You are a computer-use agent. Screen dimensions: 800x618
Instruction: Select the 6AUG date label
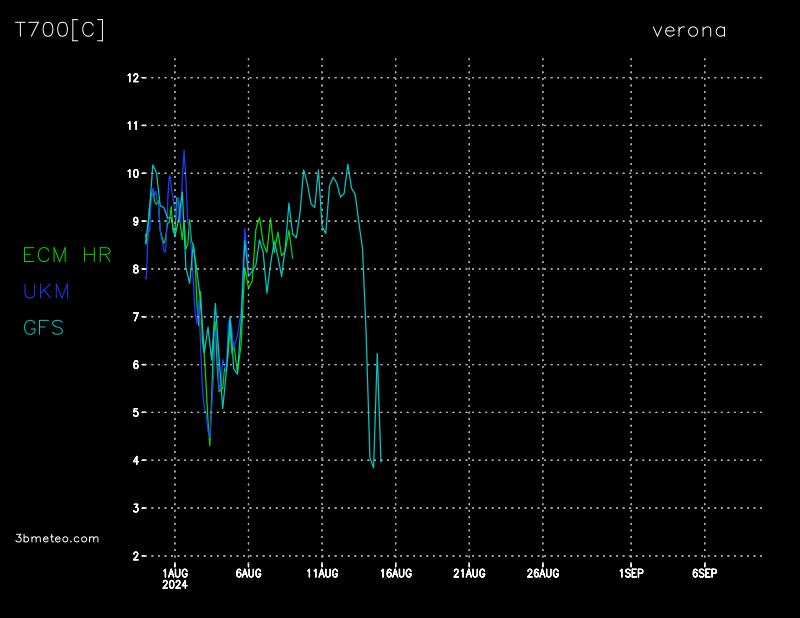(x=248, y=573)
